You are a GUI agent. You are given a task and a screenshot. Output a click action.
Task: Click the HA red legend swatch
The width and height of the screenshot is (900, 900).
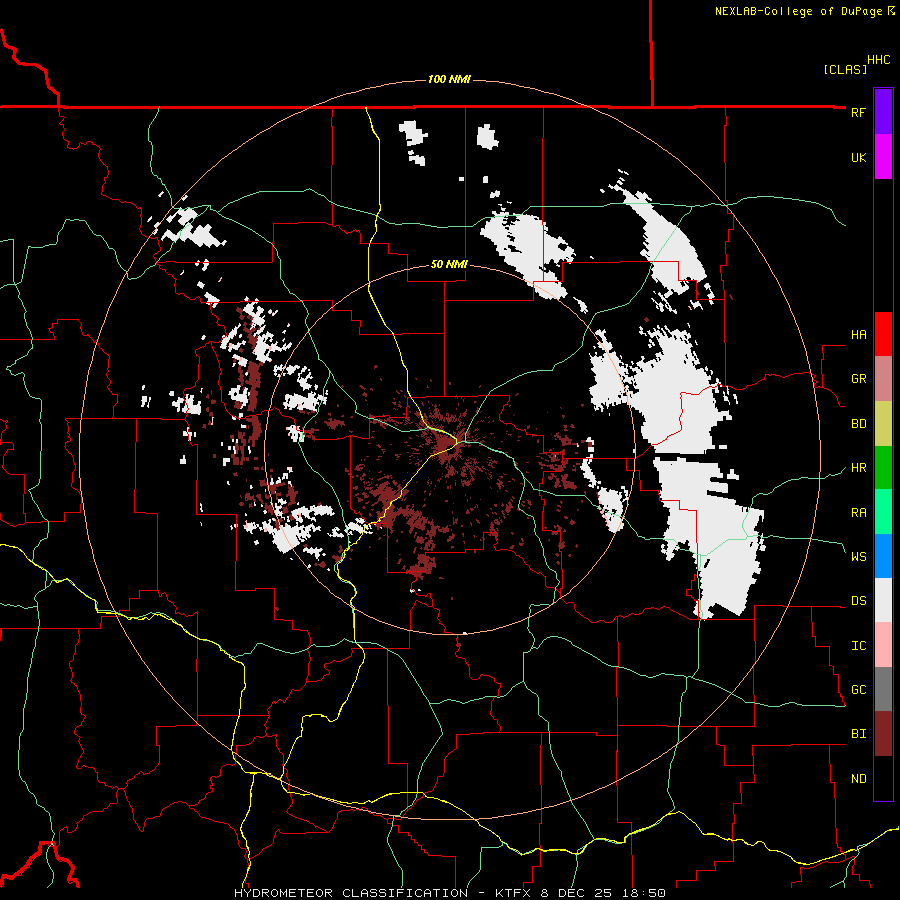tap(883, 334)
